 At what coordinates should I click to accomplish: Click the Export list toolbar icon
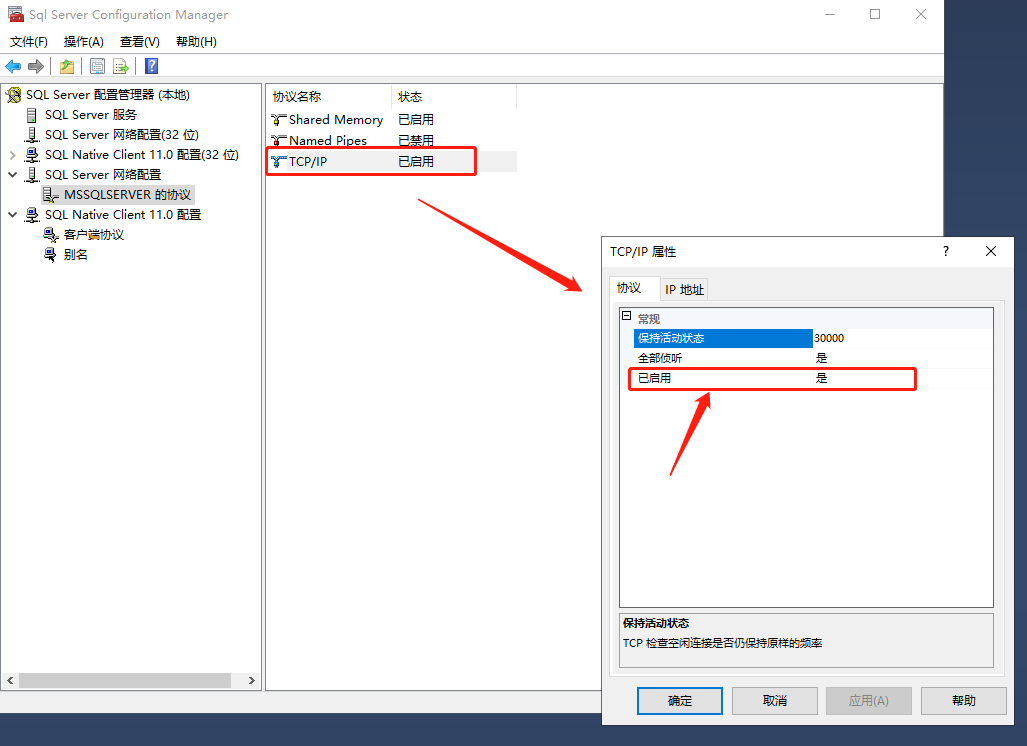[121, 66]
